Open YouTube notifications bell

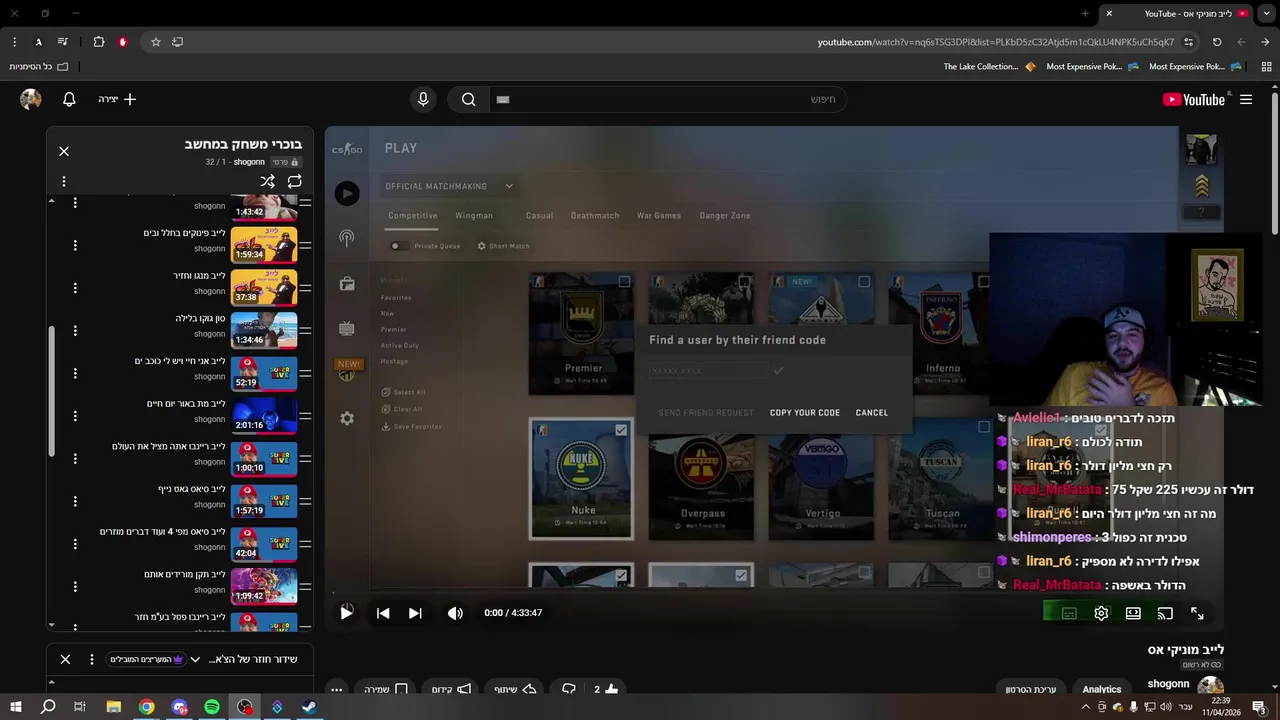click(x=69, y=99)
